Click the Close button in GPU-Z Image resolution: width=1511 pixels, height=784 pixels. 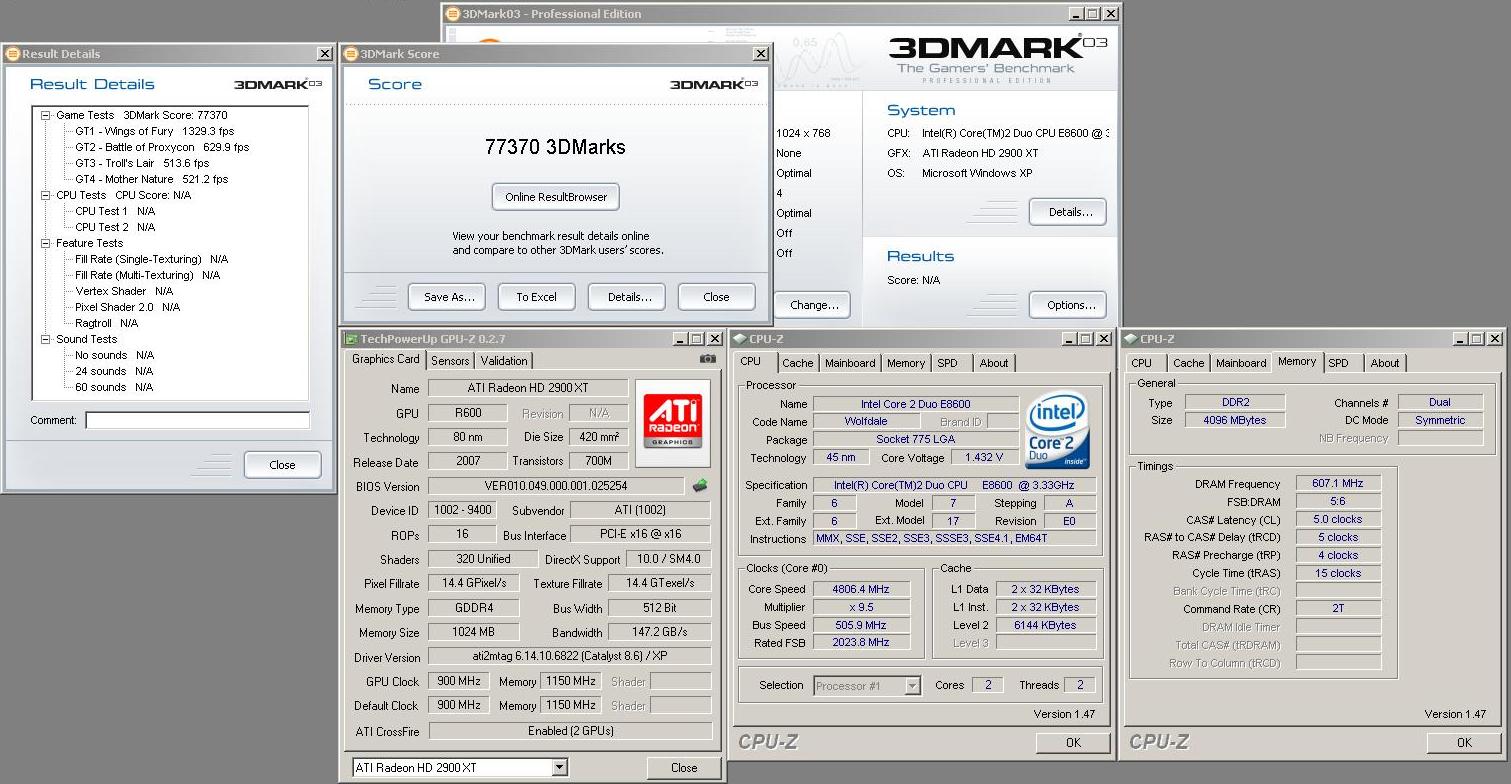684,768
